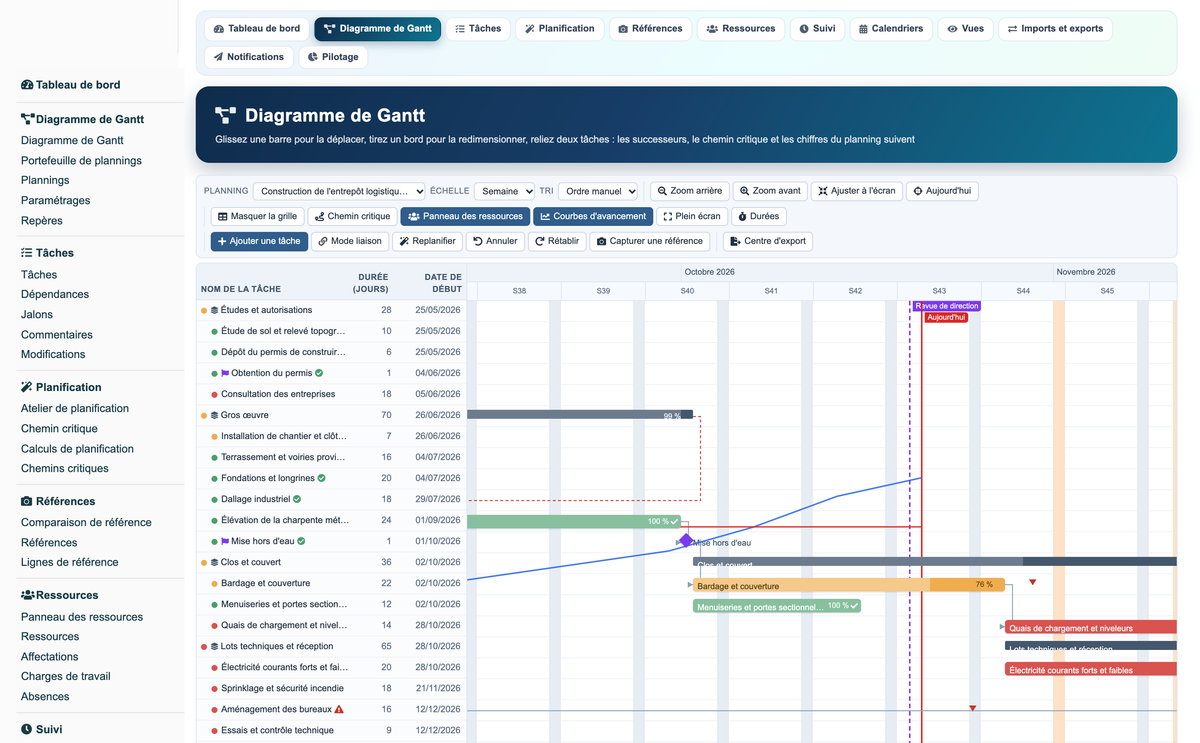Open Comparaison de référence link
The height and width of the screenshot is (743, 1200).
(86, 522)
